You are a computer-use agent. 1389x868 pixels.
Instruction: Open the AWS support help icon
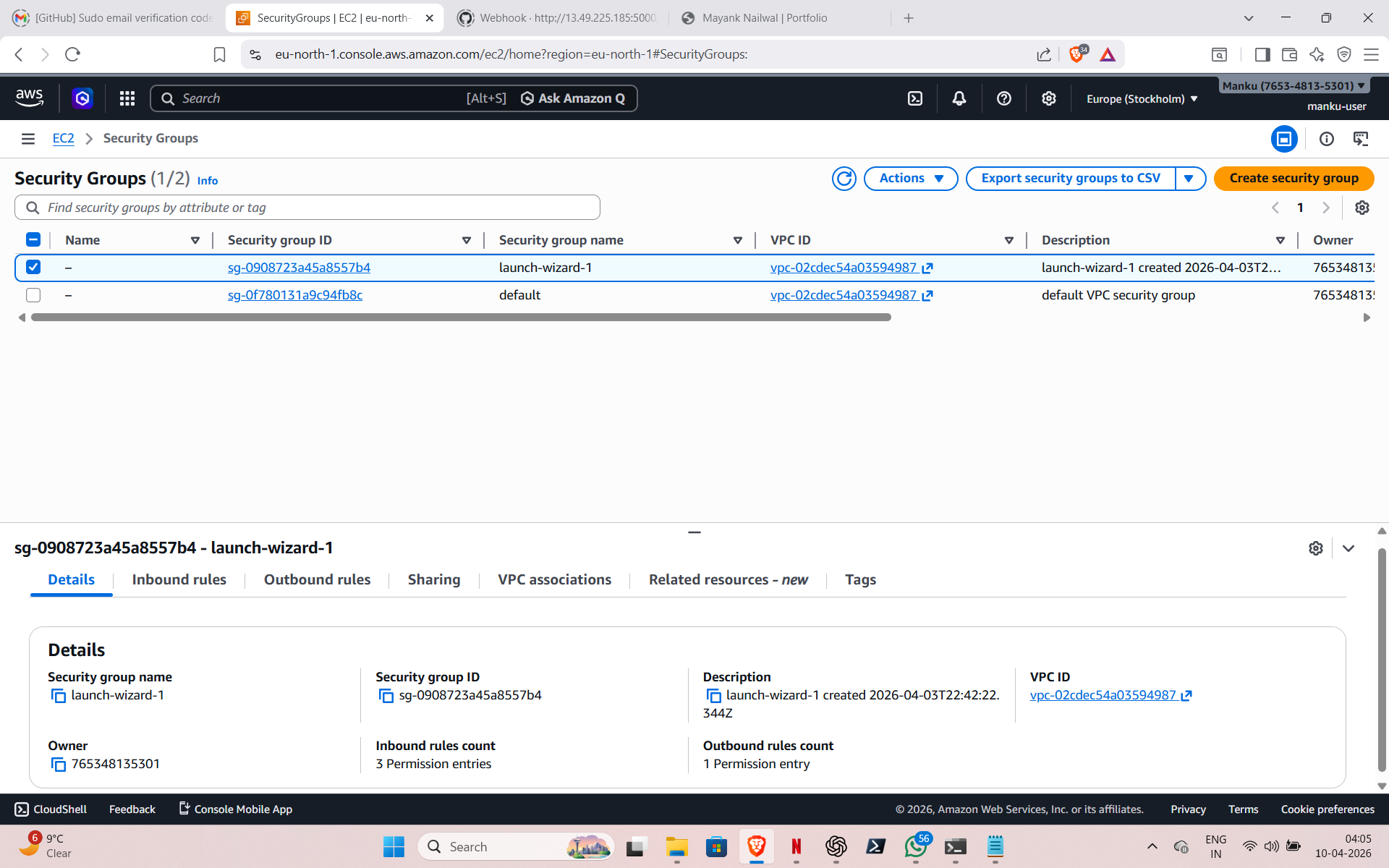pos(1003,98)
